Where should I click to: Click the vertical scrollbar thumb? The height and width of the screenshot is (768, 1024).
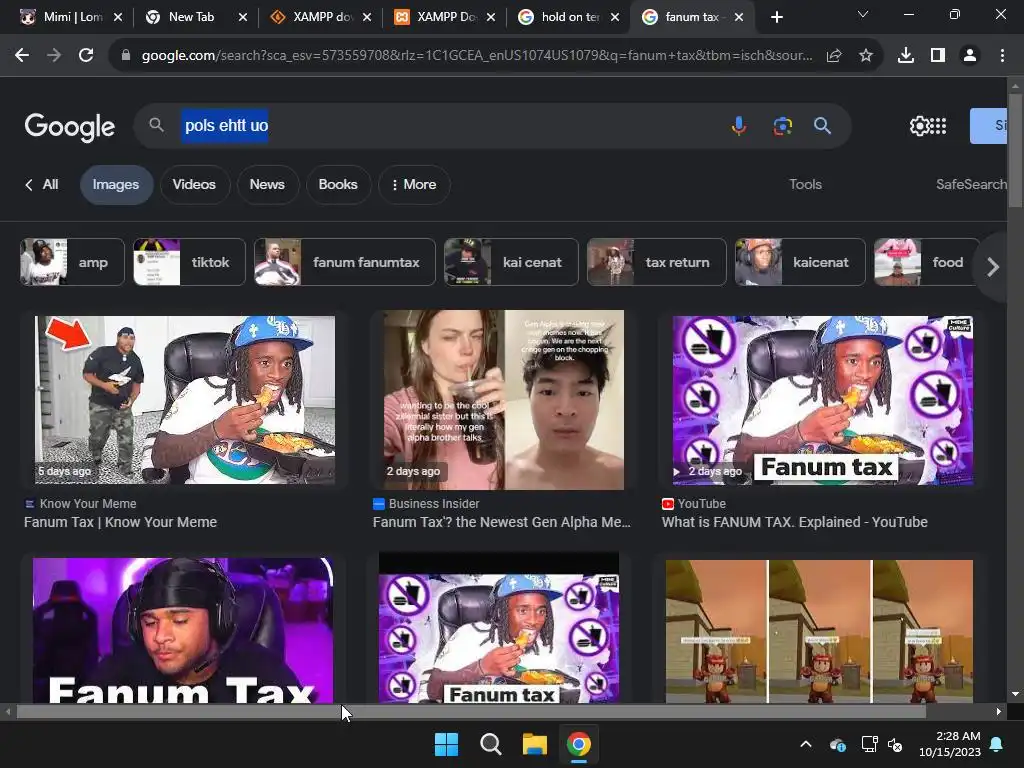(1015, 150)
